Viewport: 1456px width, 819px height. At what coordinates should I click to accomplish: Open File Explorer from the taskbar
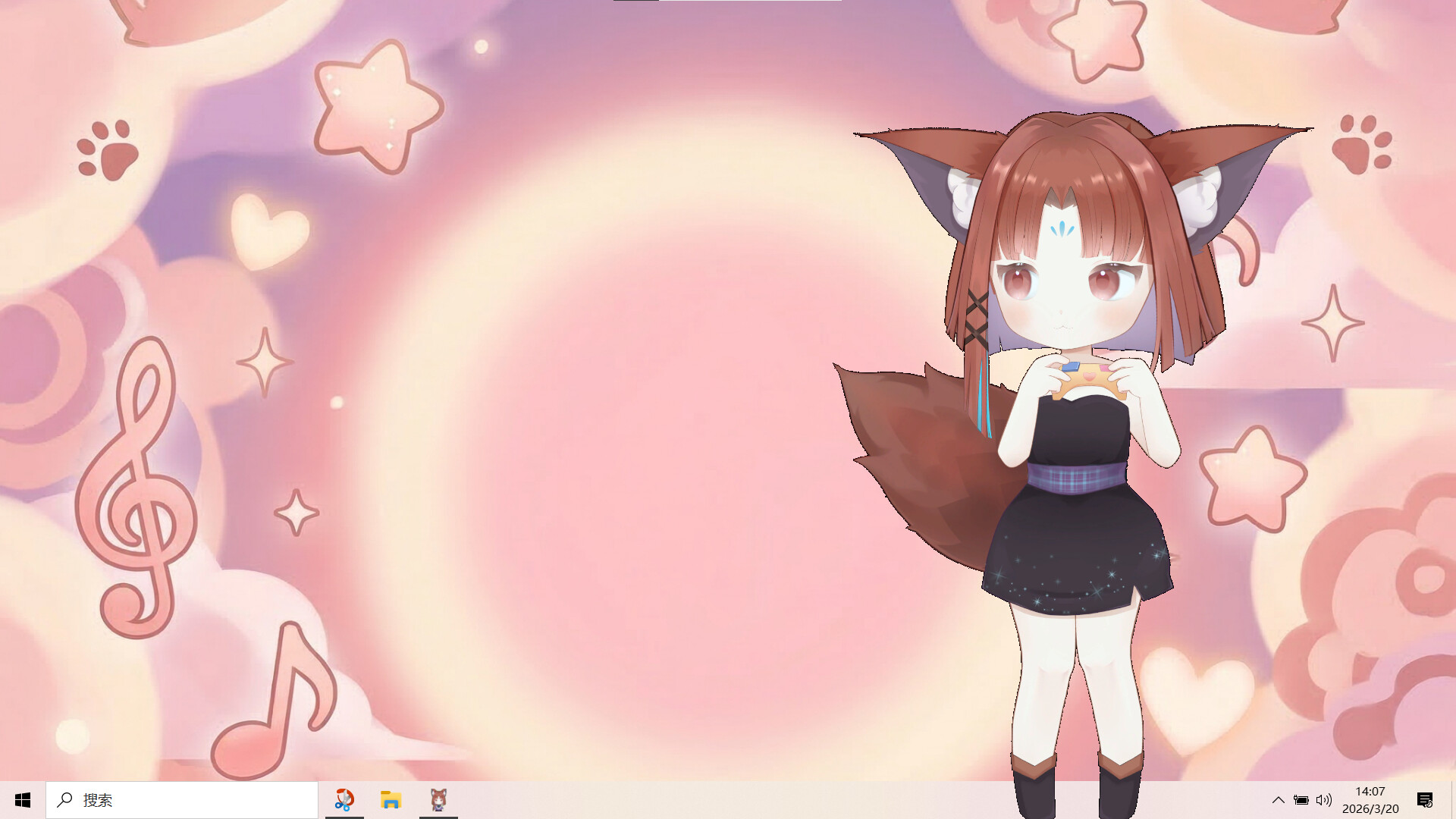click(391, 799)
